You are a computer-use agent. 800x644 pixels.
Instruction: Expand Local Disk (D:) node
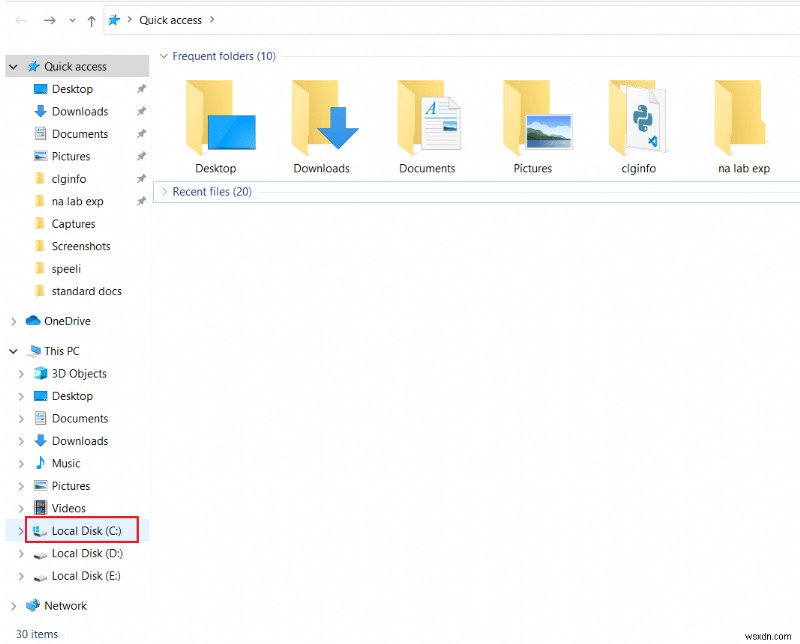[x=21, y=554]
